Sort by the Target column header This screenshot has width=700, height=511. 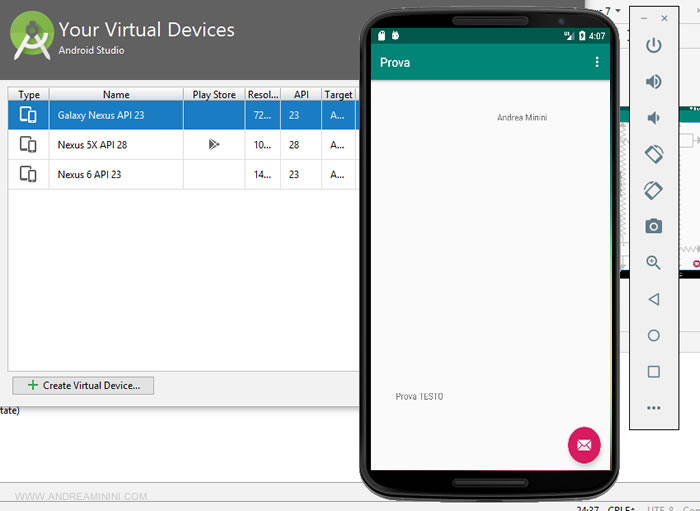[338, 95]
